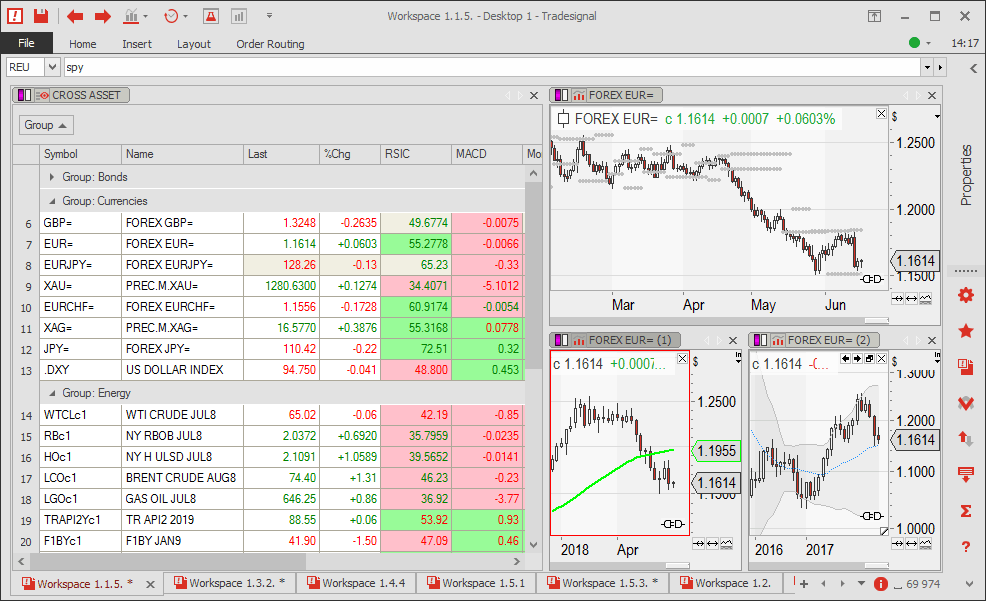The image size is (986, 601).
Task: Click the green connection status indicator
Action: click(x=914, y=43)
